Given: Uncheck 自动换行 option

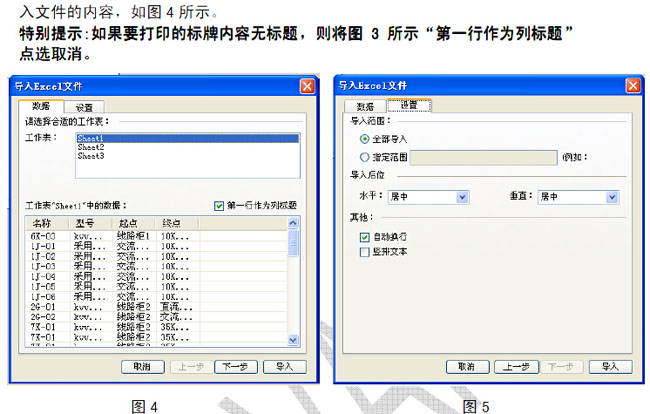Looking at the screenshot, I should click(x=364, y=238).
